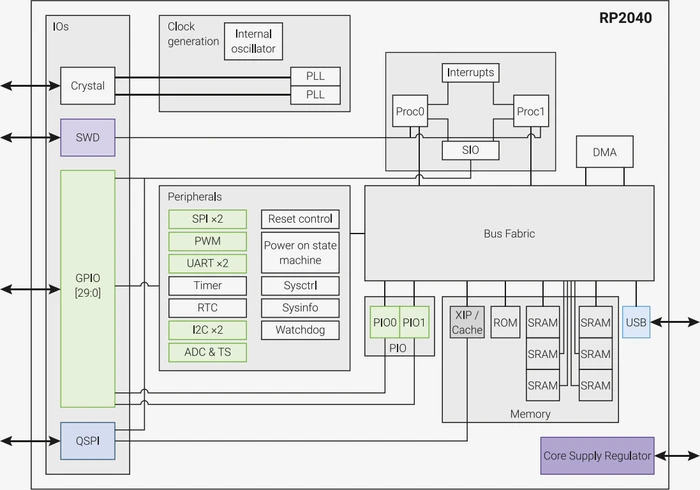Click the green GPIO [29:0] block

(x=88, y=289)
